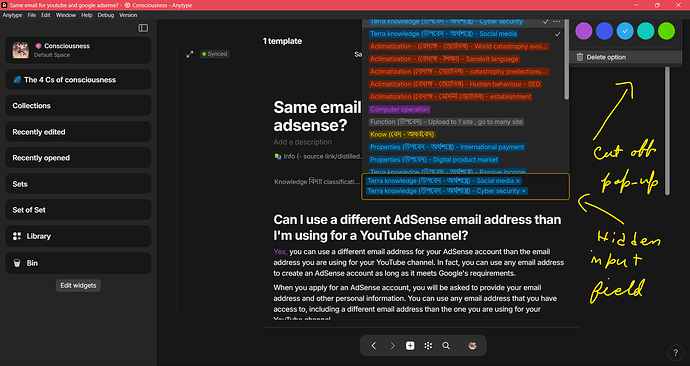Click the Knowledge classification relation label

(317, 182)
